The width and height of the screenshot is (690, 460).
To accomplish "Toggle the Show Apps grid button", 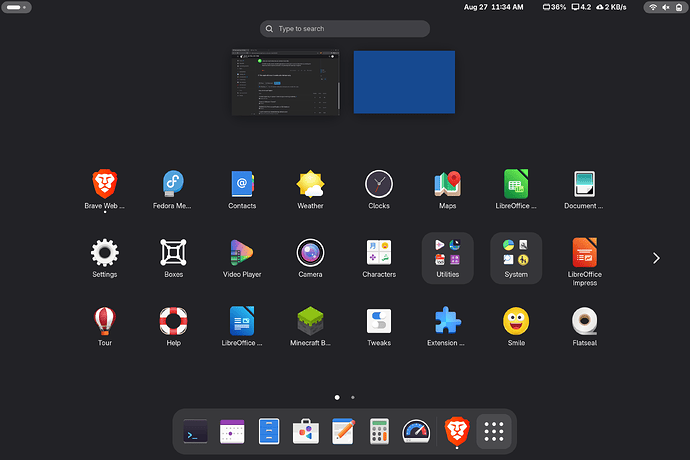I will [x=494, y=431].
